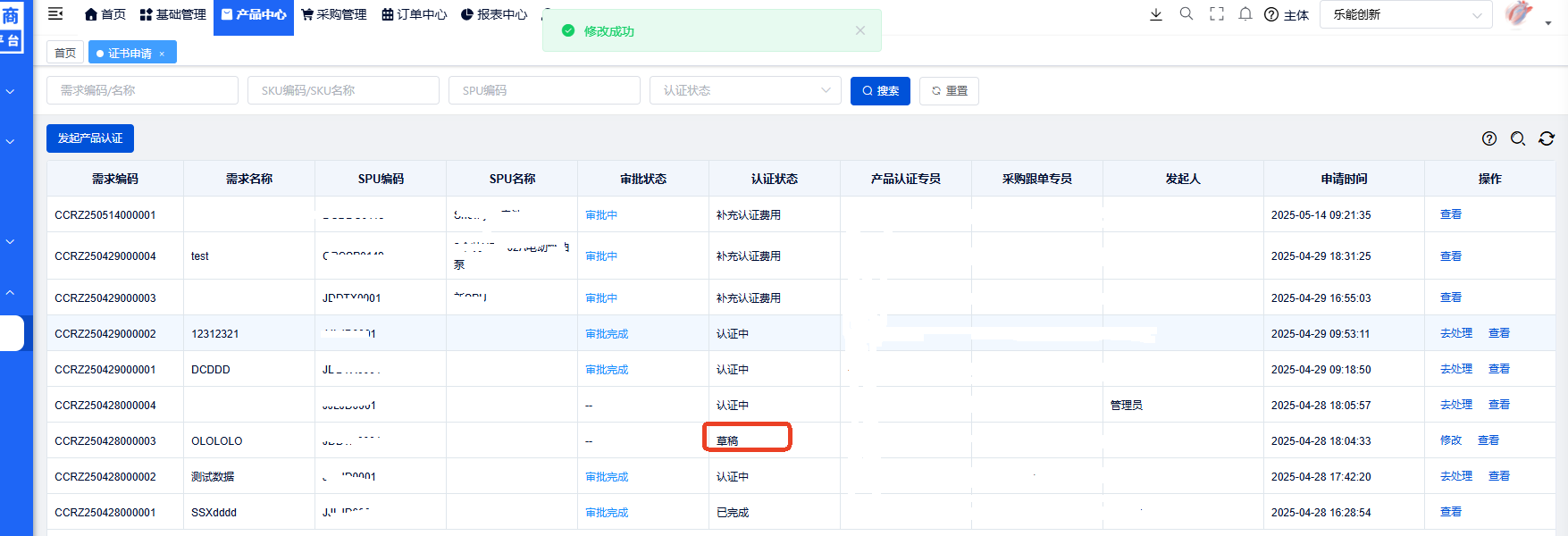This screenshot has height=536, width=1568.
Task: Switch to the 首页 page tab
Action: 65,53
